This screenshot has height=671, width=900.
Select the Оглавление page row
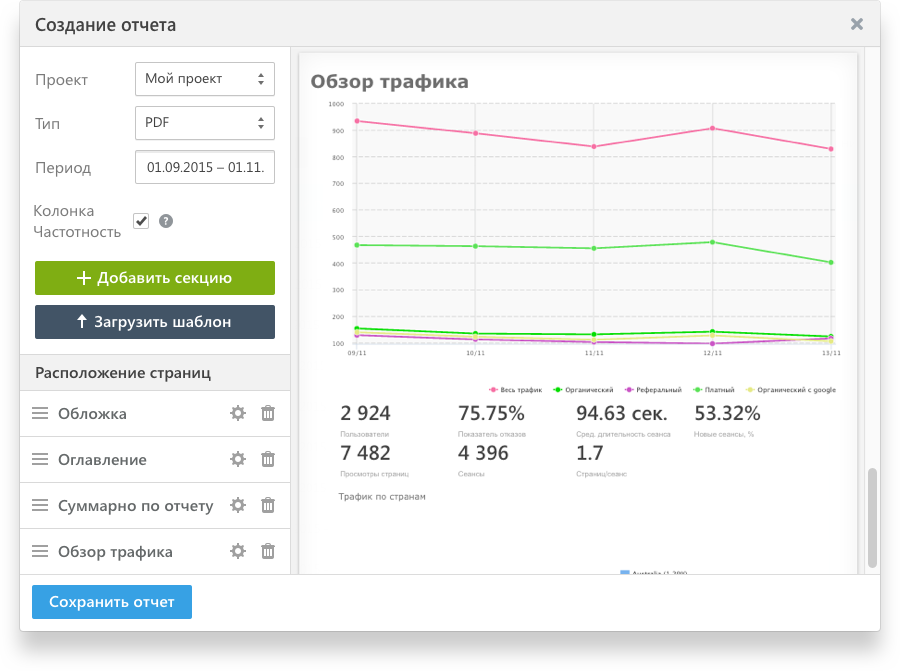[155, 459]
